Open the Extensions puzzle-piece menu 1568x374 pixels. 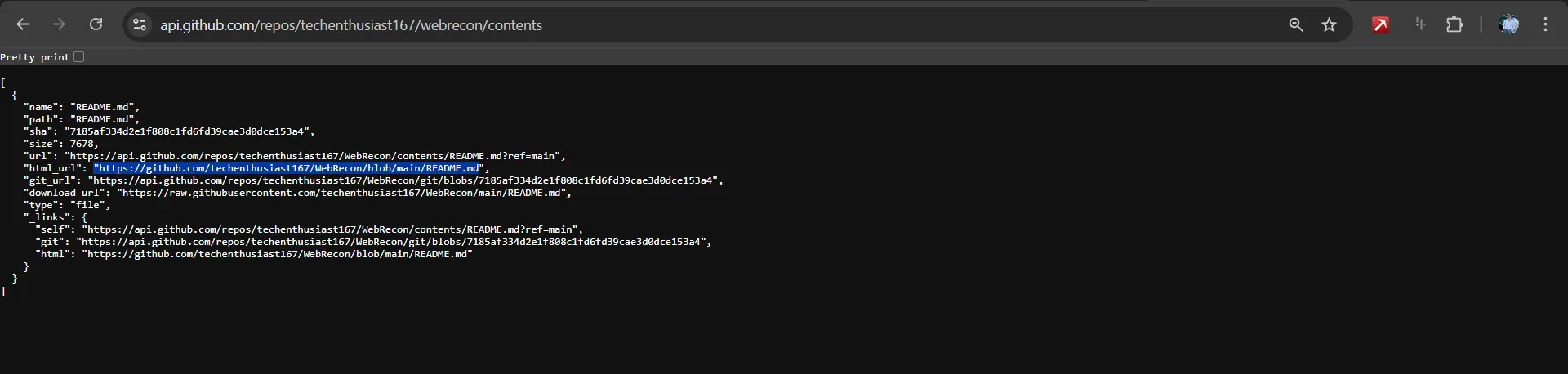pyautogui.click(x=1454, y=24)
